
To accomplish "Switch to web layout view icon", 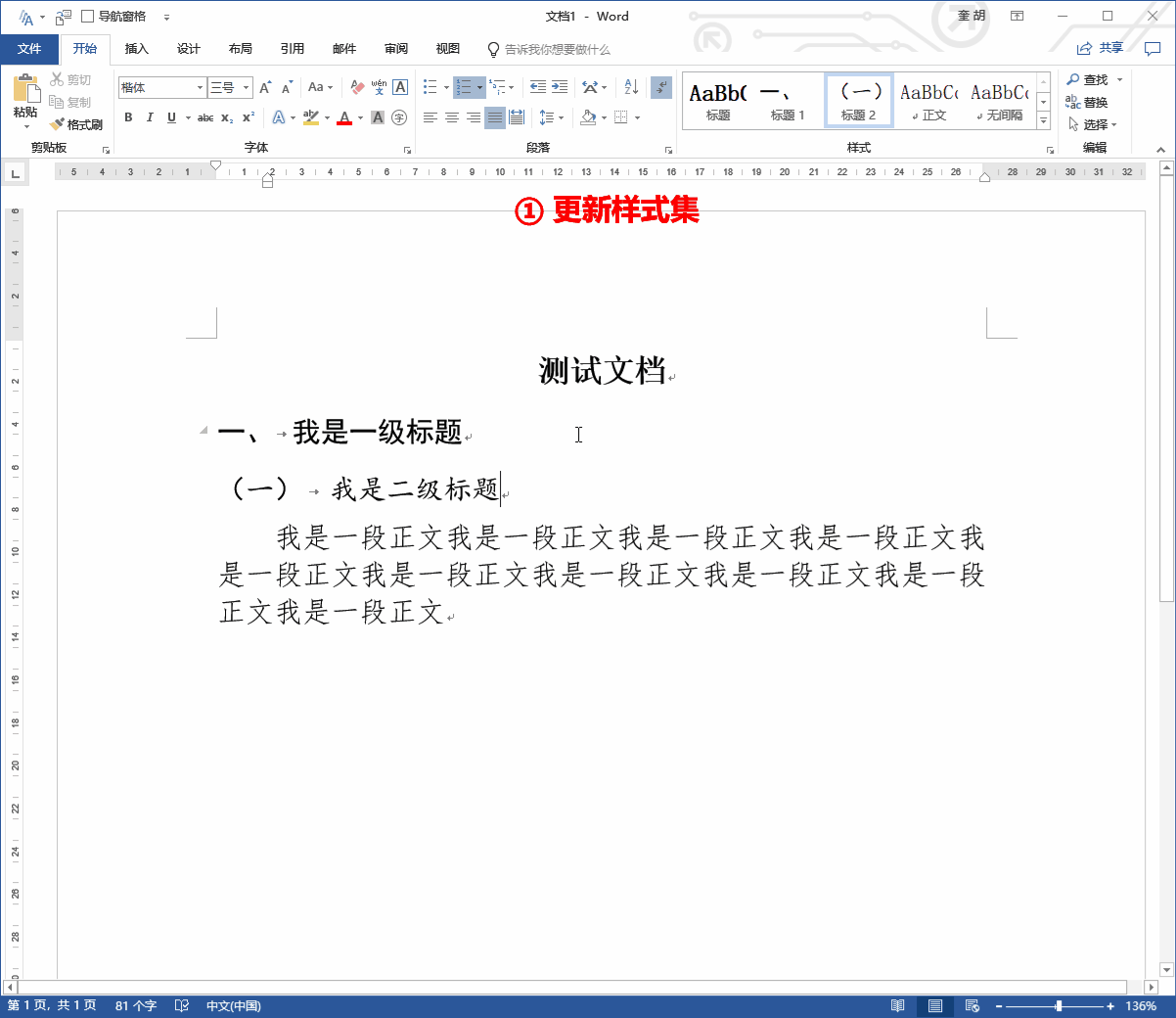I will pos(972,1005).
